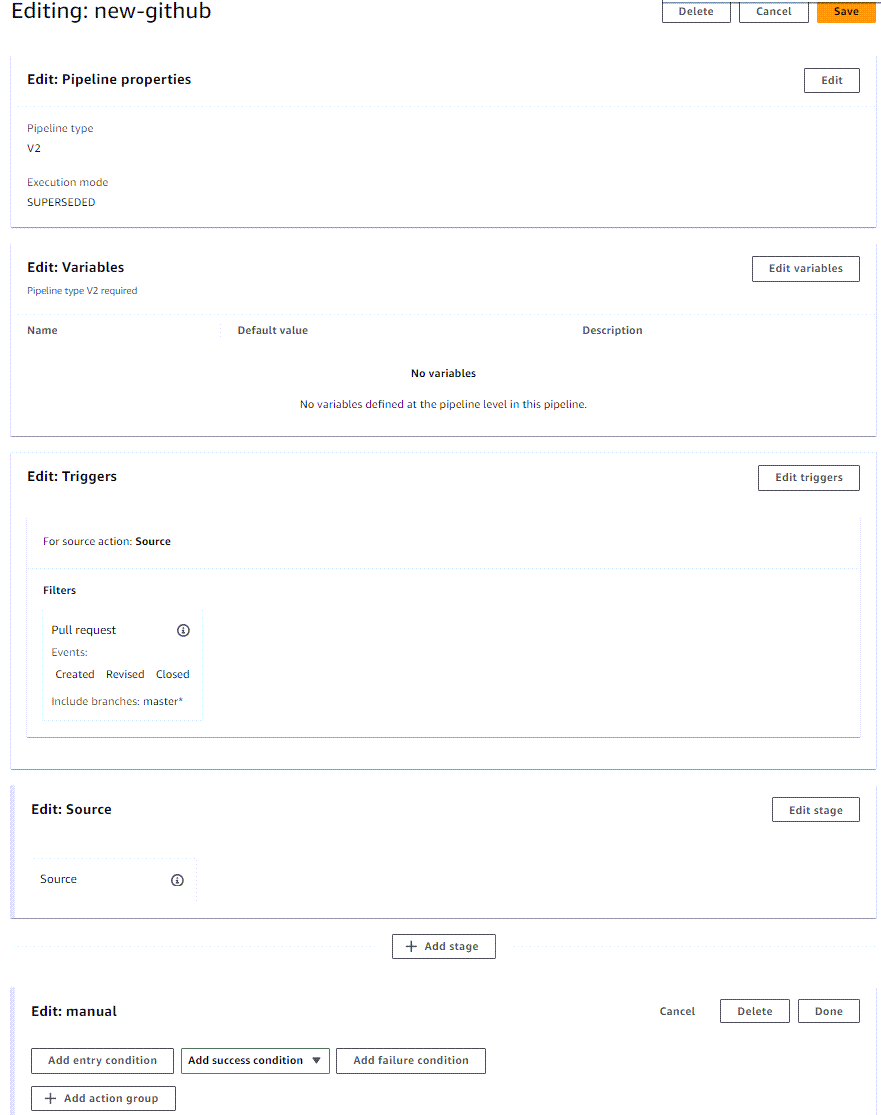881x1115 pixels.
Task: Cancel editing the manual stage
Action: pos(677,1011)
